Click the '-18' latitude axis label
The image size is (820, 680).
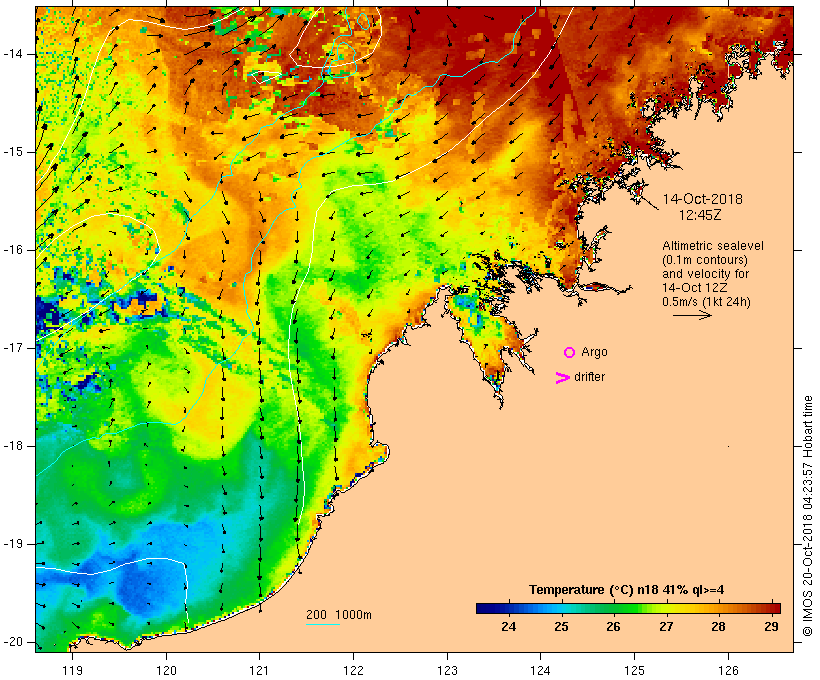[x=13, y=446]
